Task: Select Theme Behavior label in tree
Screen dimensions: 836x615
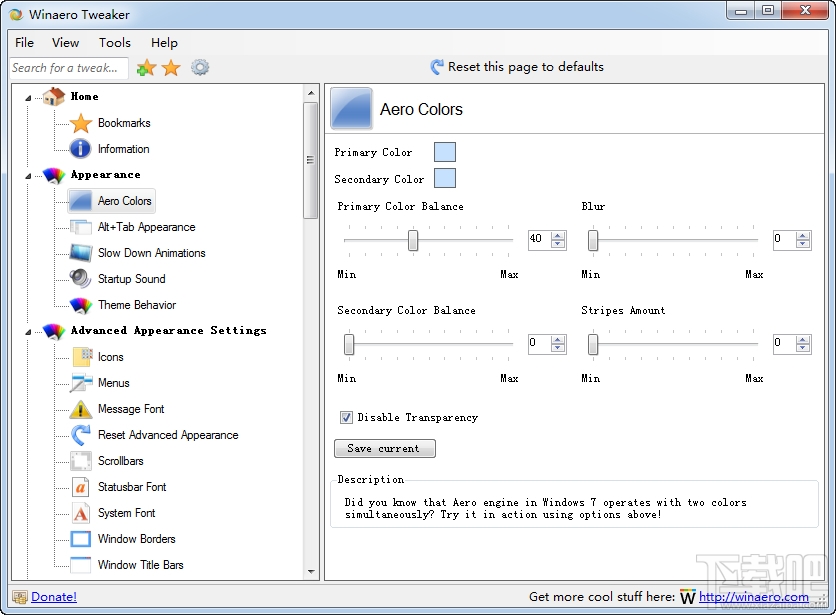Action: click(137, 305)
